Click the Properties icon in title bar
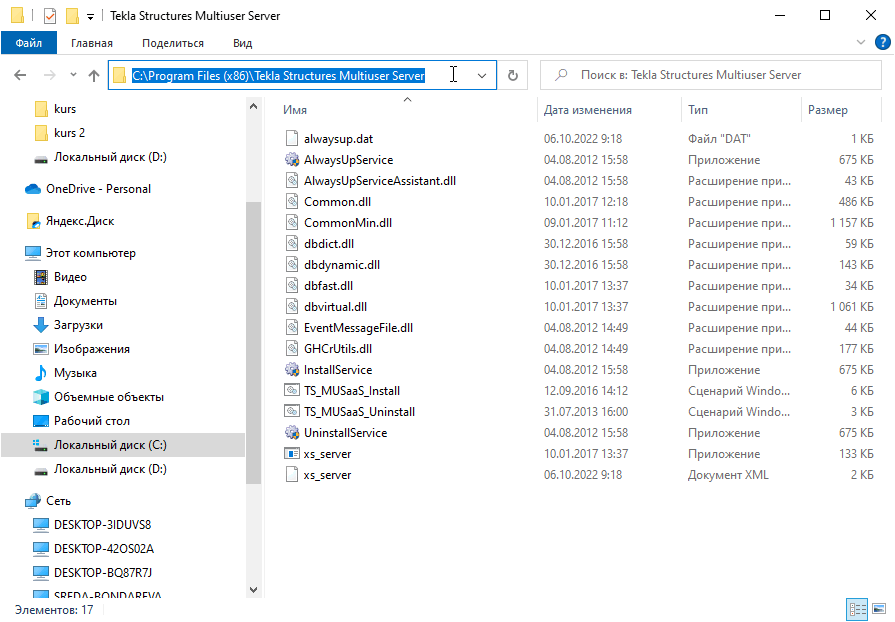This screenshot has width=895, height=622. [x=50, y=15]
